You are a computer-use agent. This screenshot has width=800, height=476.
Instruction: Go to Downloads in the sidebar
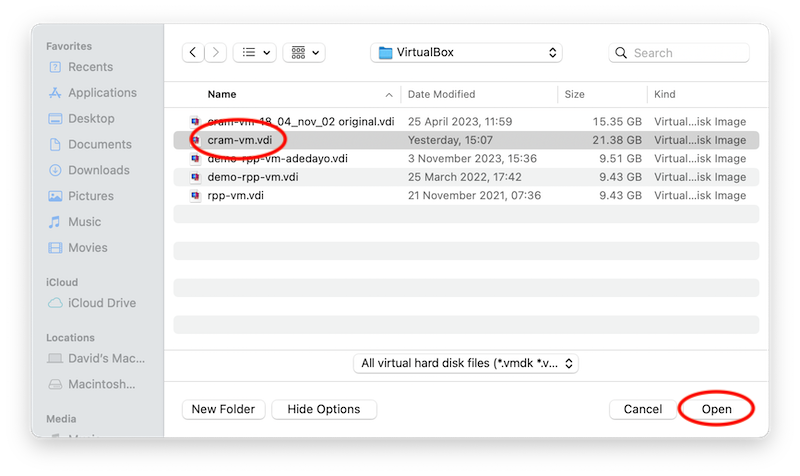pos(99,170)
